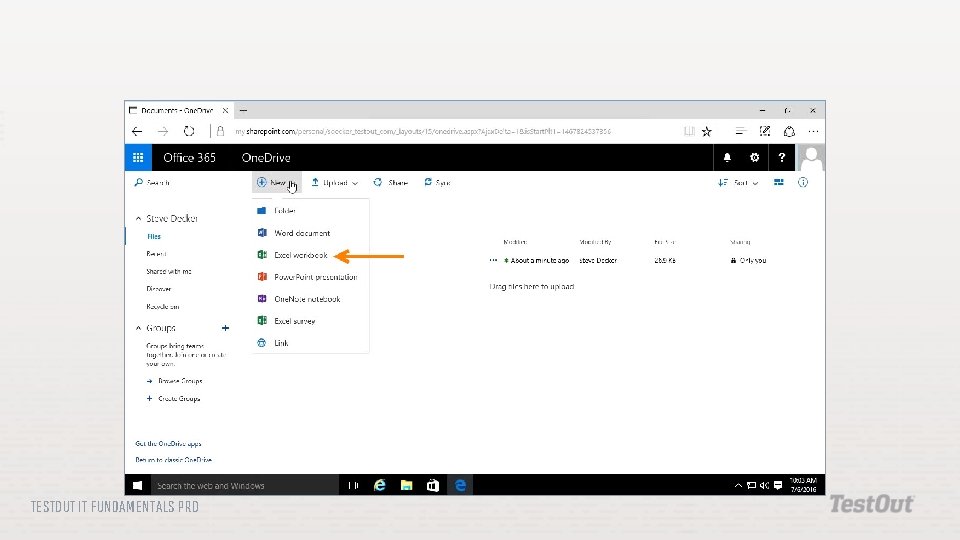Click the 'About a minute ago' modified cell

[536, 260]
